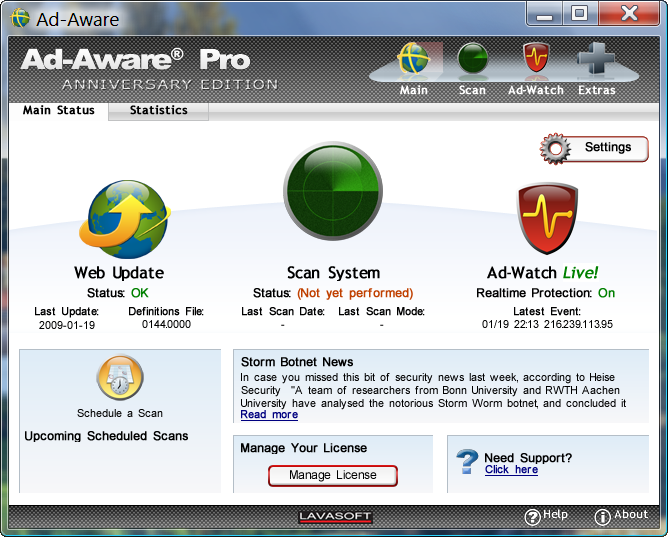Image resolution: width=668 pixels, height=537 pixels.
Task: Select the Ad-Watch label in top navigation
Action: pos(536,90)
